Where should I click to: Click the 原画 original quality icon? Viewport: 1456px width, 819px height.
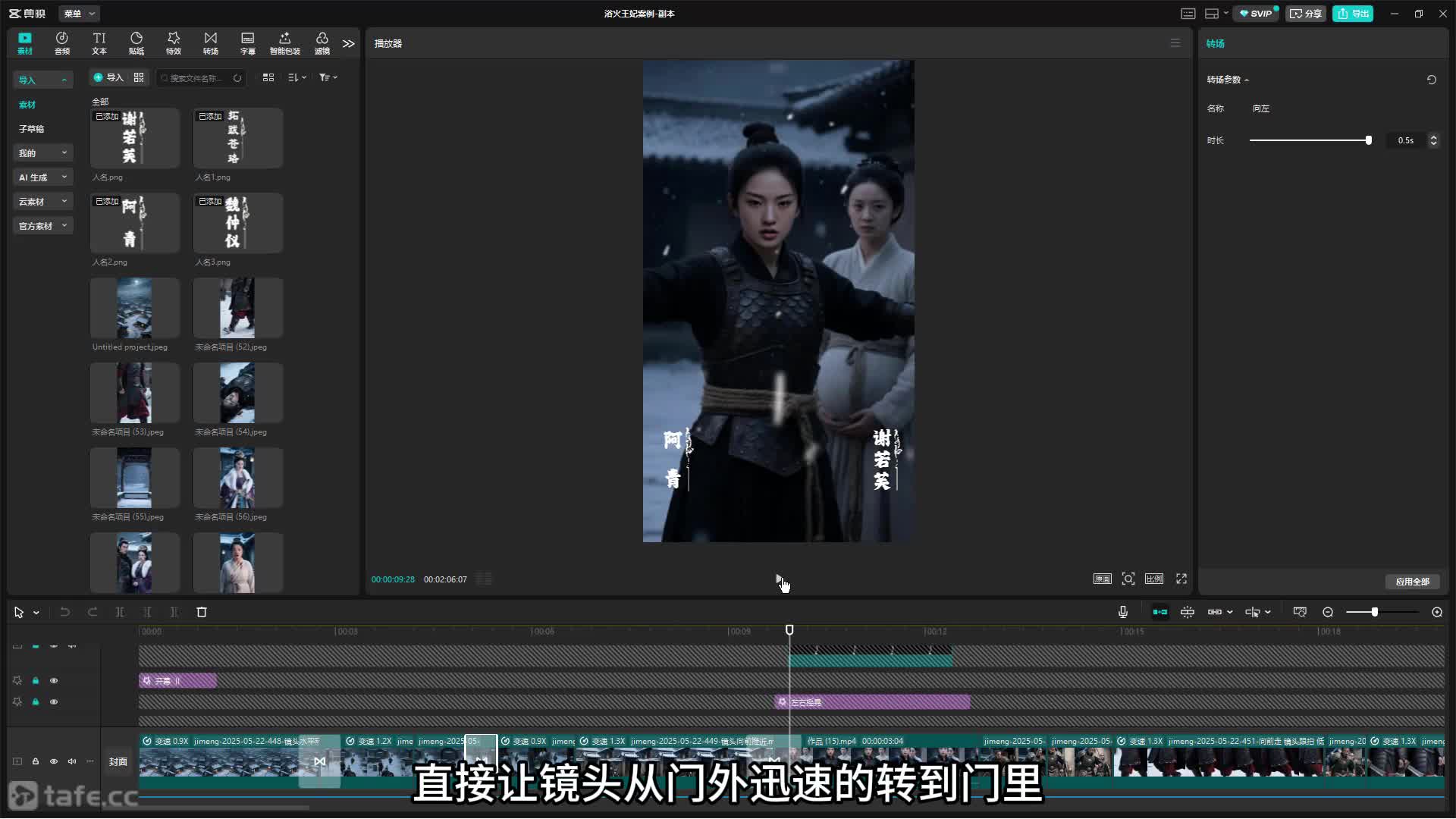[x=1103, y=579]
